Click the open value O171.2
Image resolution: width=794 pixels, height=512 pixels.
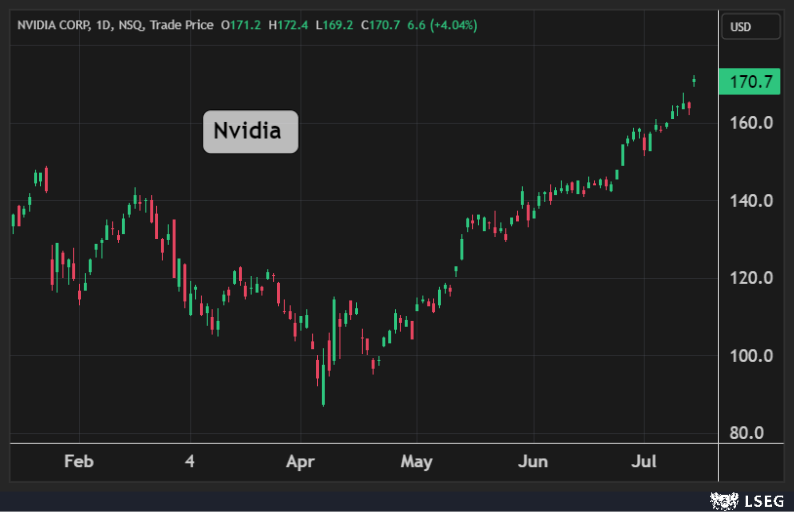(x=240, y=25)
